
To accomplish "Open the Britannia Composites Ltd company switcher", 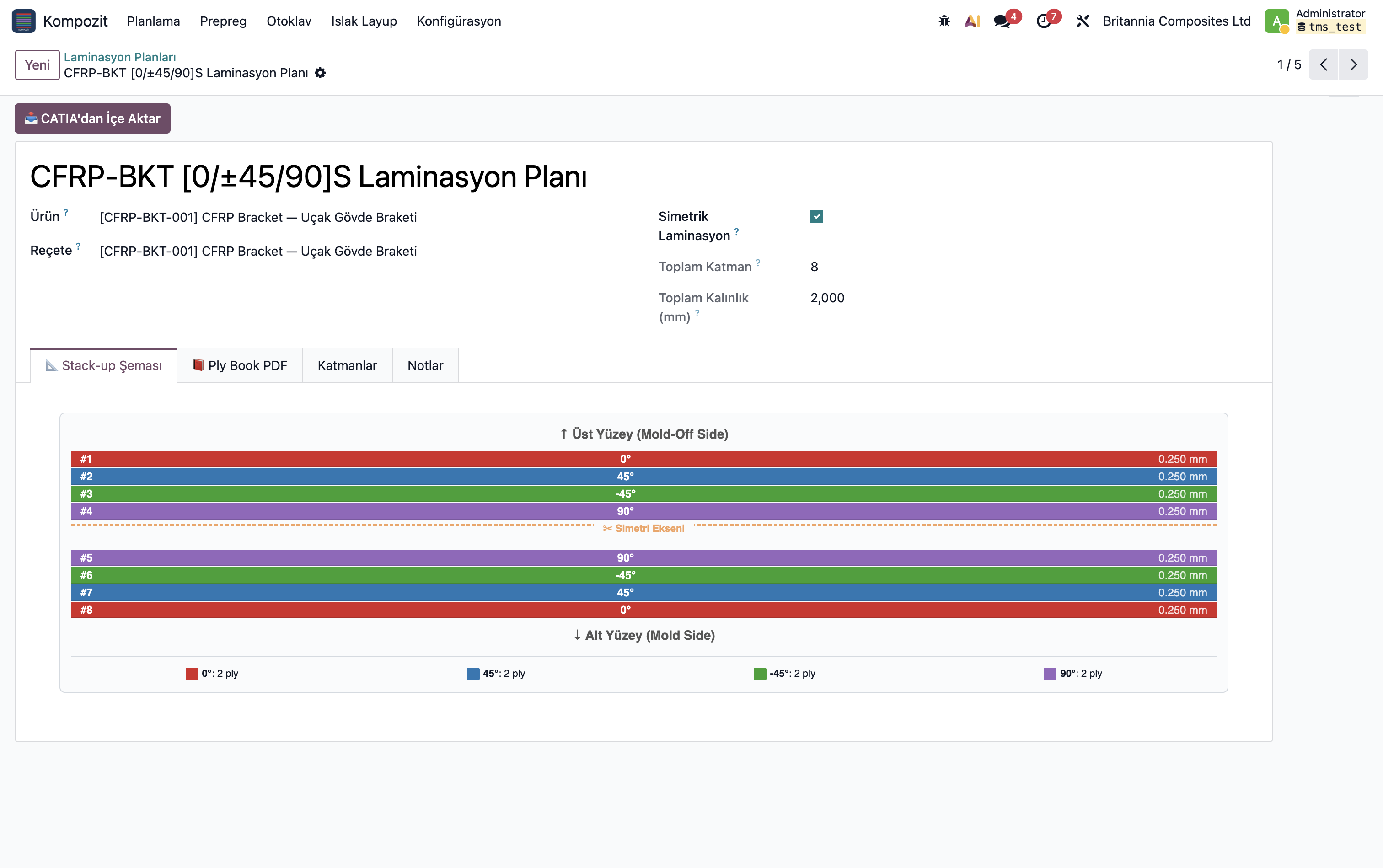I will (x=1176, y=21).
